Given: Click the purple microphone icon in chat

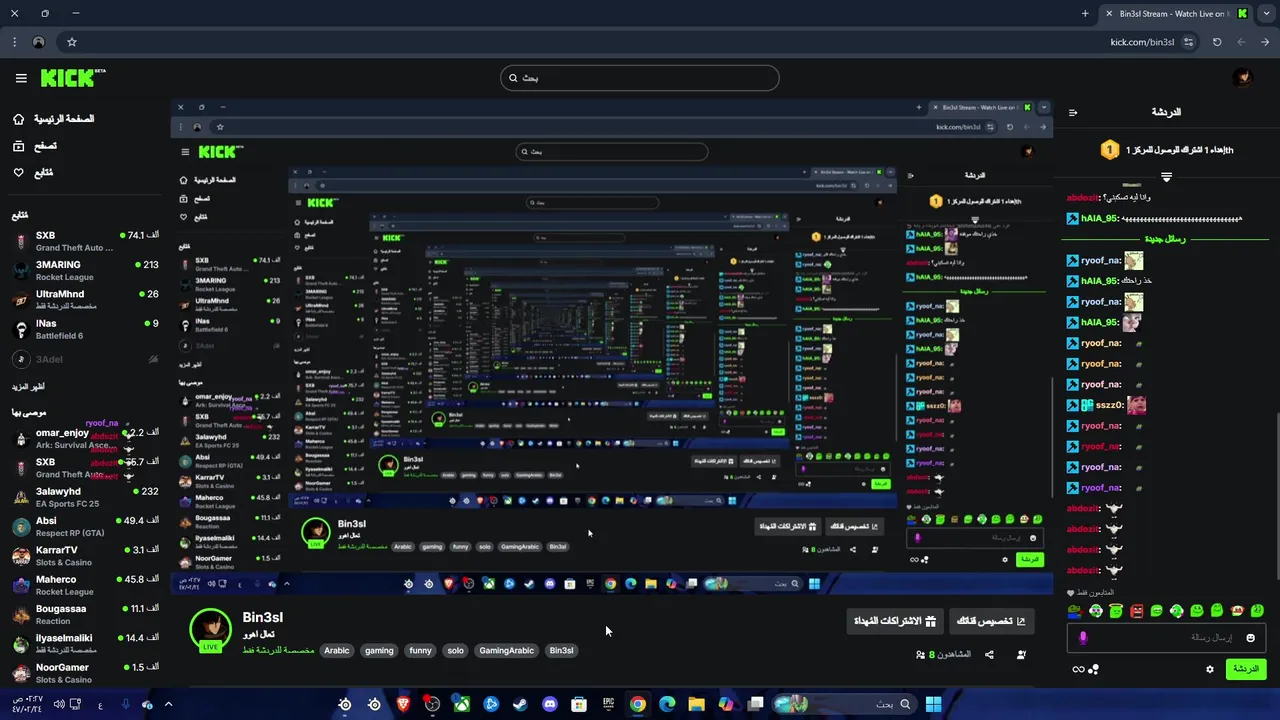Looking at the screenshot, I should [1083, 637].
